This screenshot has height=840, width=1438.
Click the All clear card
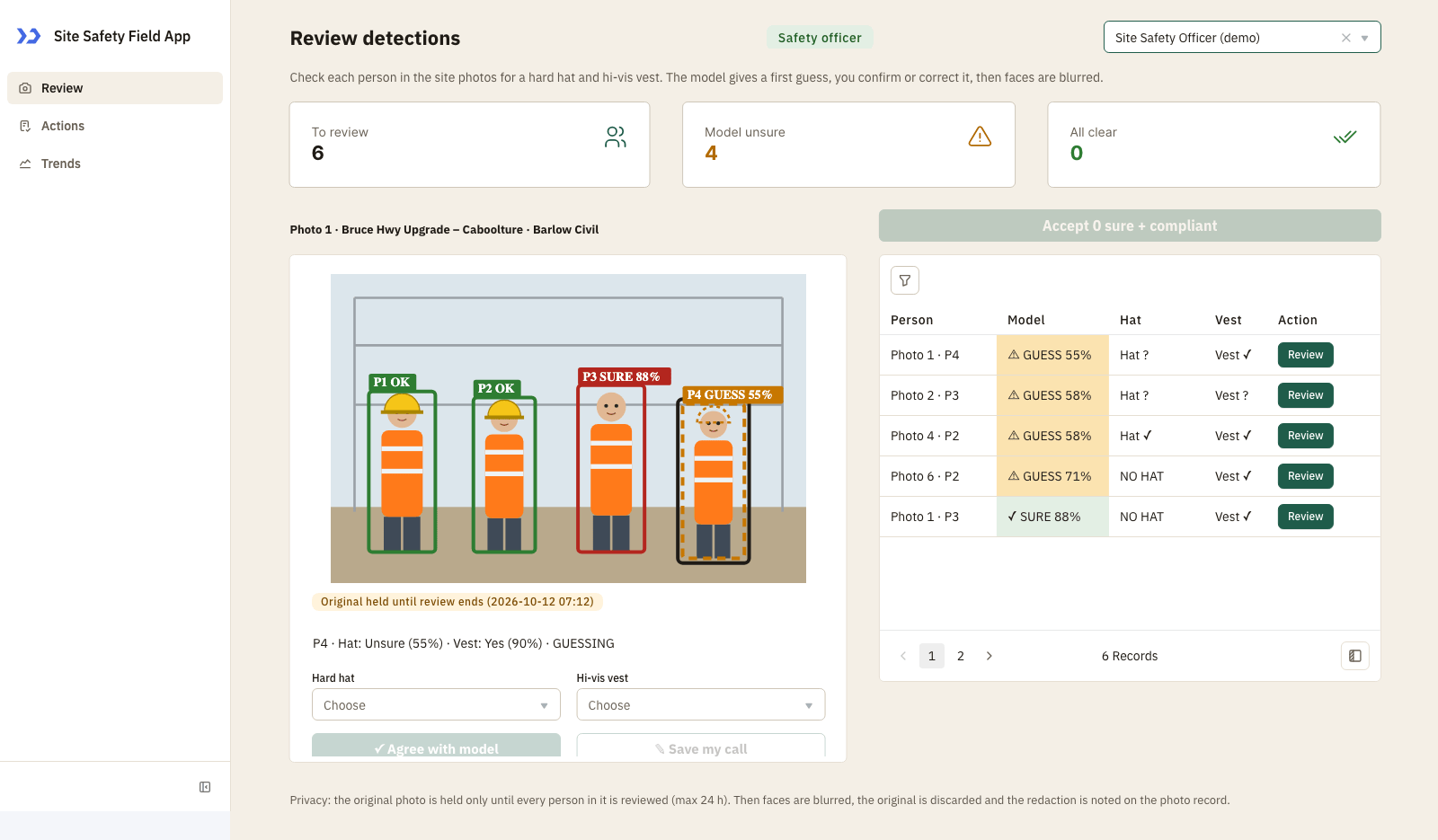(x=1214, y=145)
